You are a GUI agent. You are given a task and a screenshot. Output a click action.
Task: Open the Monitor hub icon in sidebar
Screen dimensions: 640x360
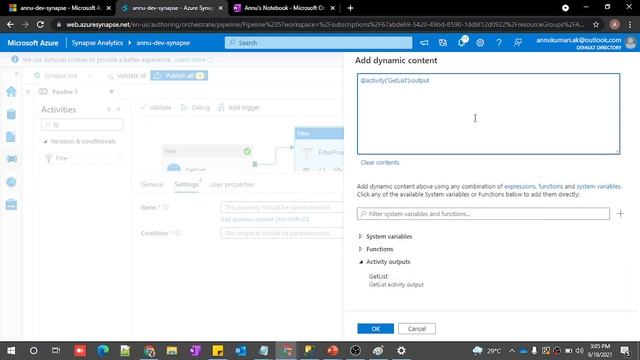click(x=11, y=182)
